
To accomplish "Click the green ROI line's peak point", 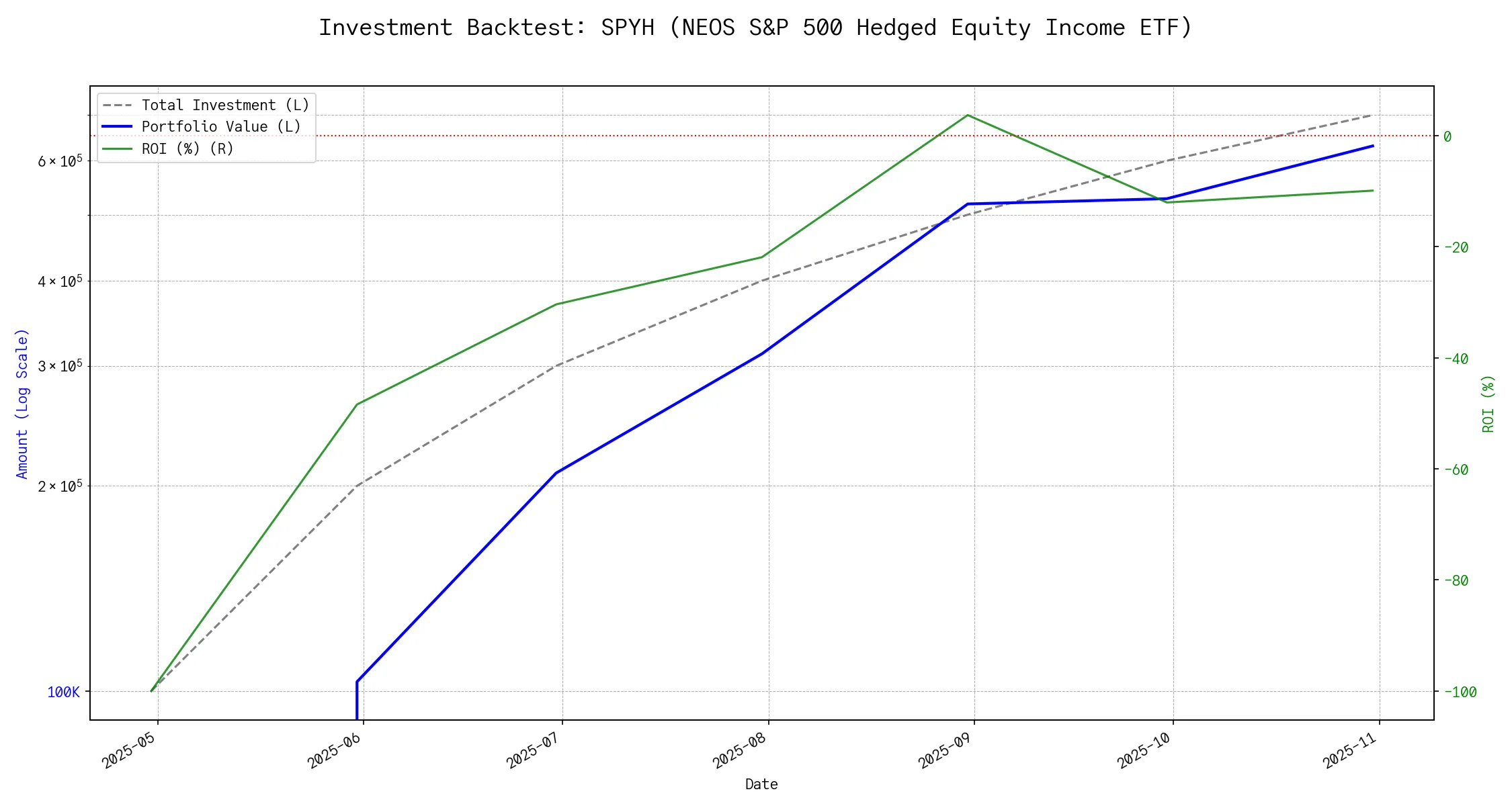I will pyautogui.click(x=967, y=116).
